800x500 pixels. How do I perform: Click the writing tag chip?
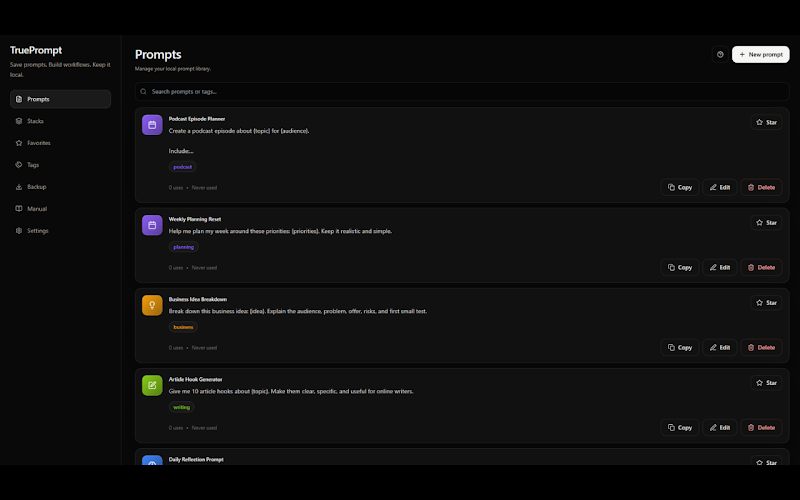182,407
